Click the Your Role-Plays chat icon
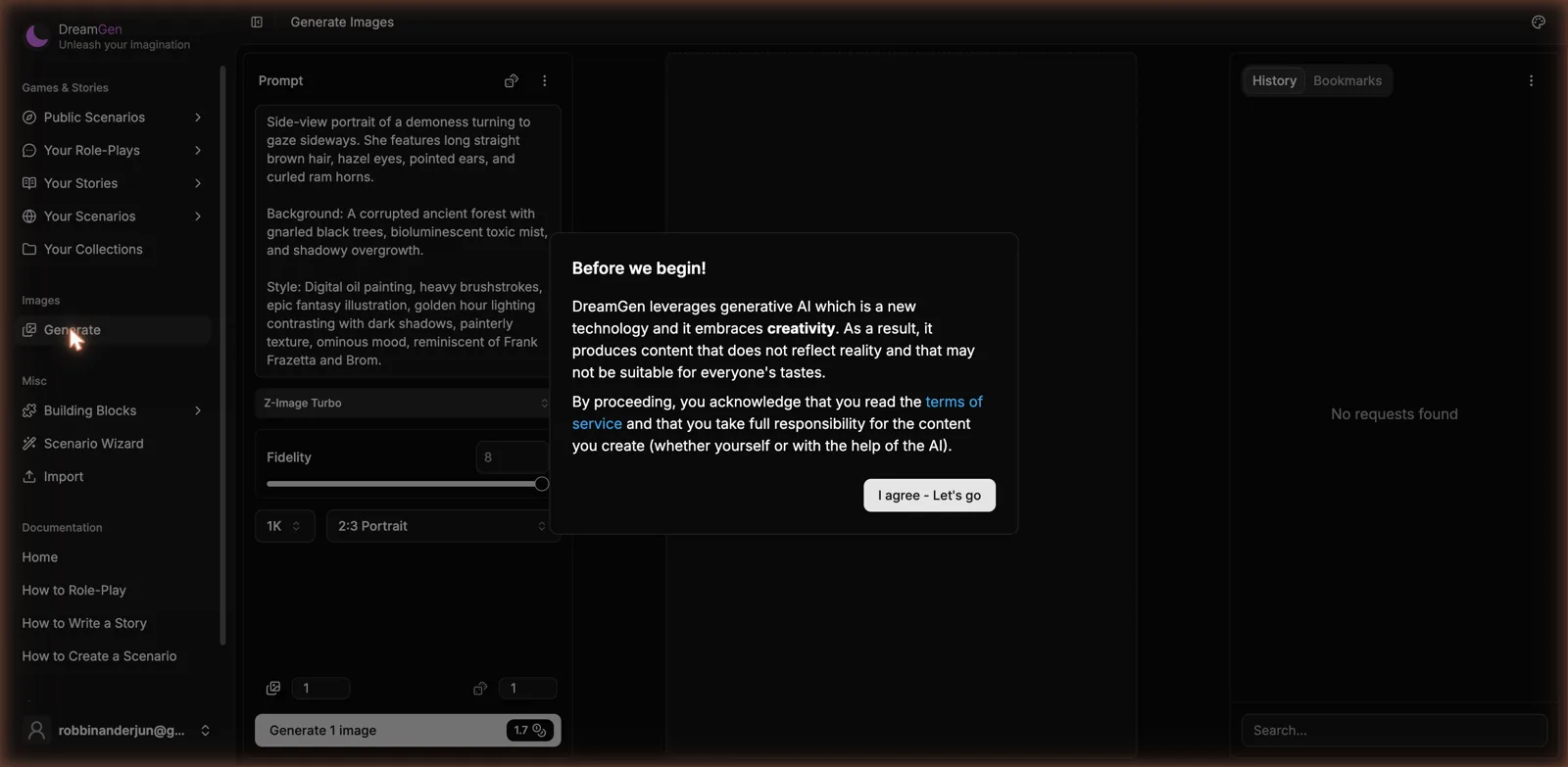 pos(29,151)
